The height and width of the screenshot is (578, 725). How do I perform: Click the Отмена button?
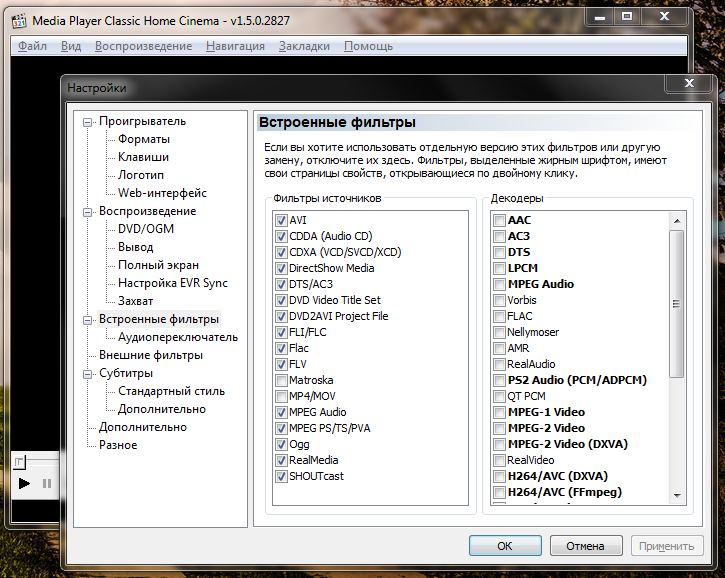pos(585,546)
